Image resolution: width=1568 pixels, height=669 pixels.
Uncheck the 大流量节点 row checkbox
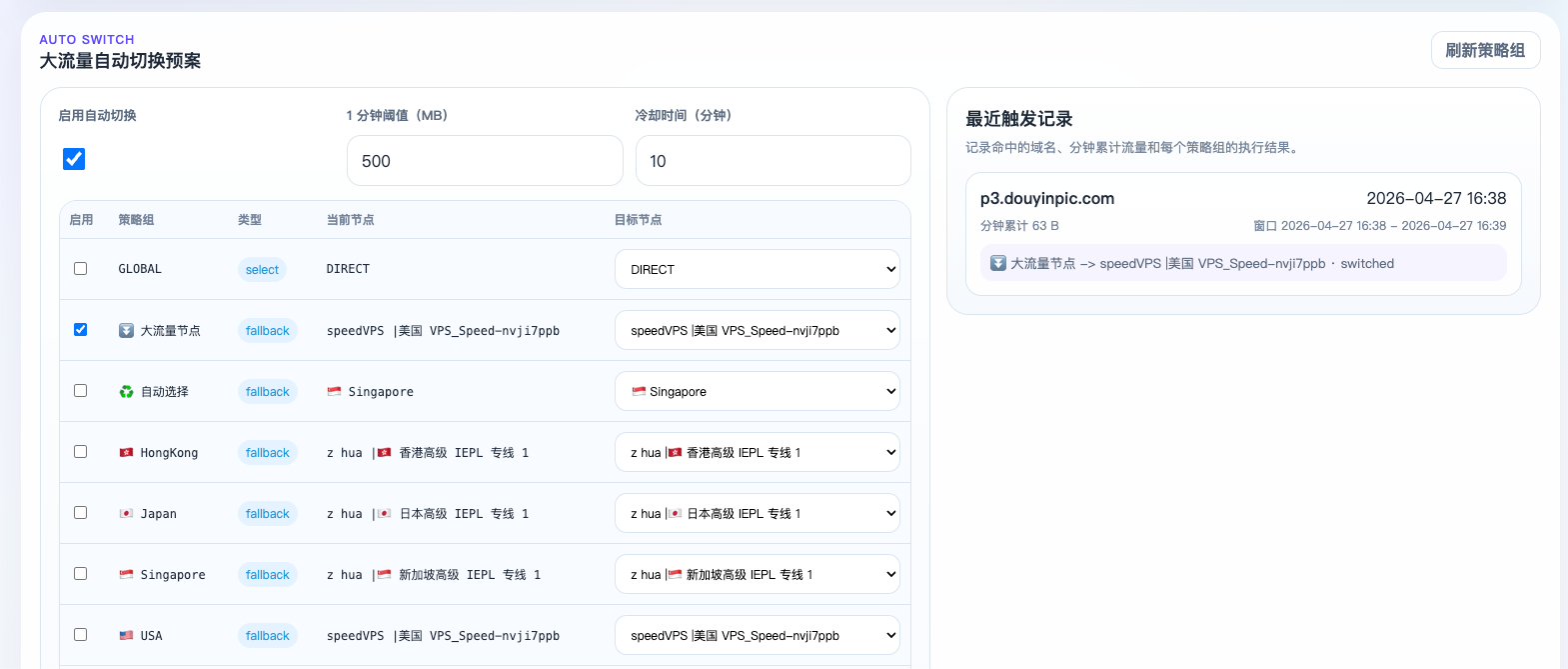80,329
